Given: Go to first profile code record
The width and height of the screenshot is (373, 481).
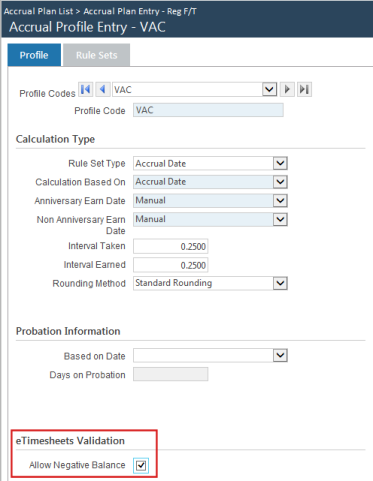Looking at the screenshot, I should click(86, 89).
